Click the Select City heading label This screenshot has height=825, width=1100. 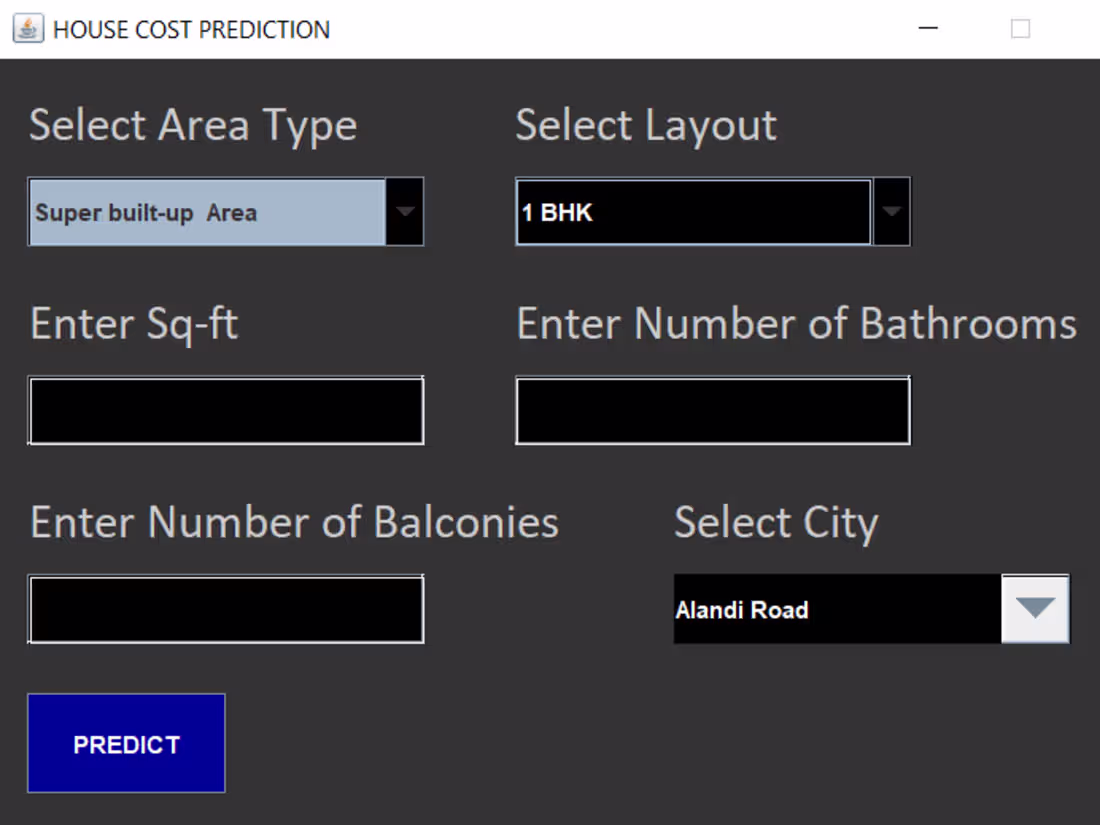pyautogui.click(x=777, y=521)
